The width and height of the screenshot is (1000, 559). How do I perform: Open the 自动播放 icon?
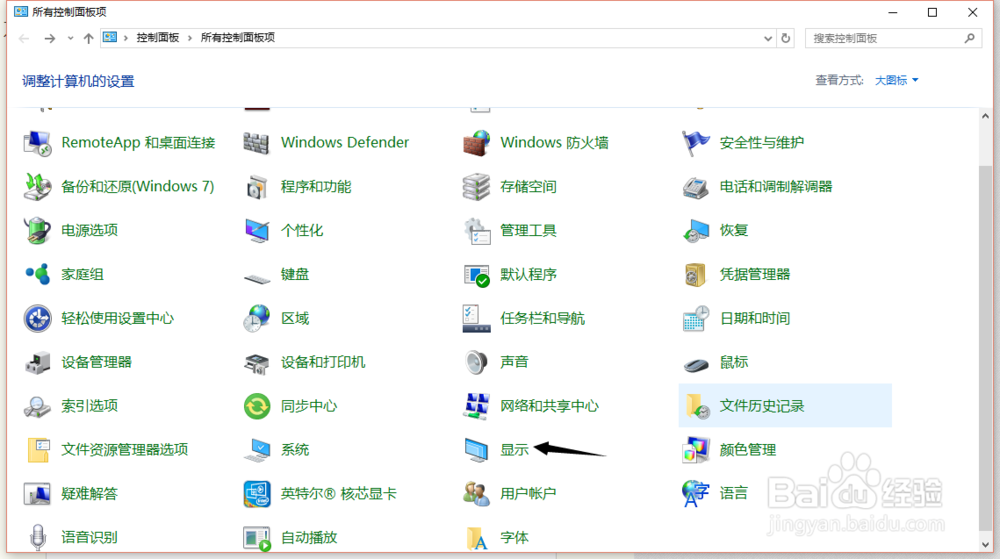pyautogui.click(x=256, y=539)
